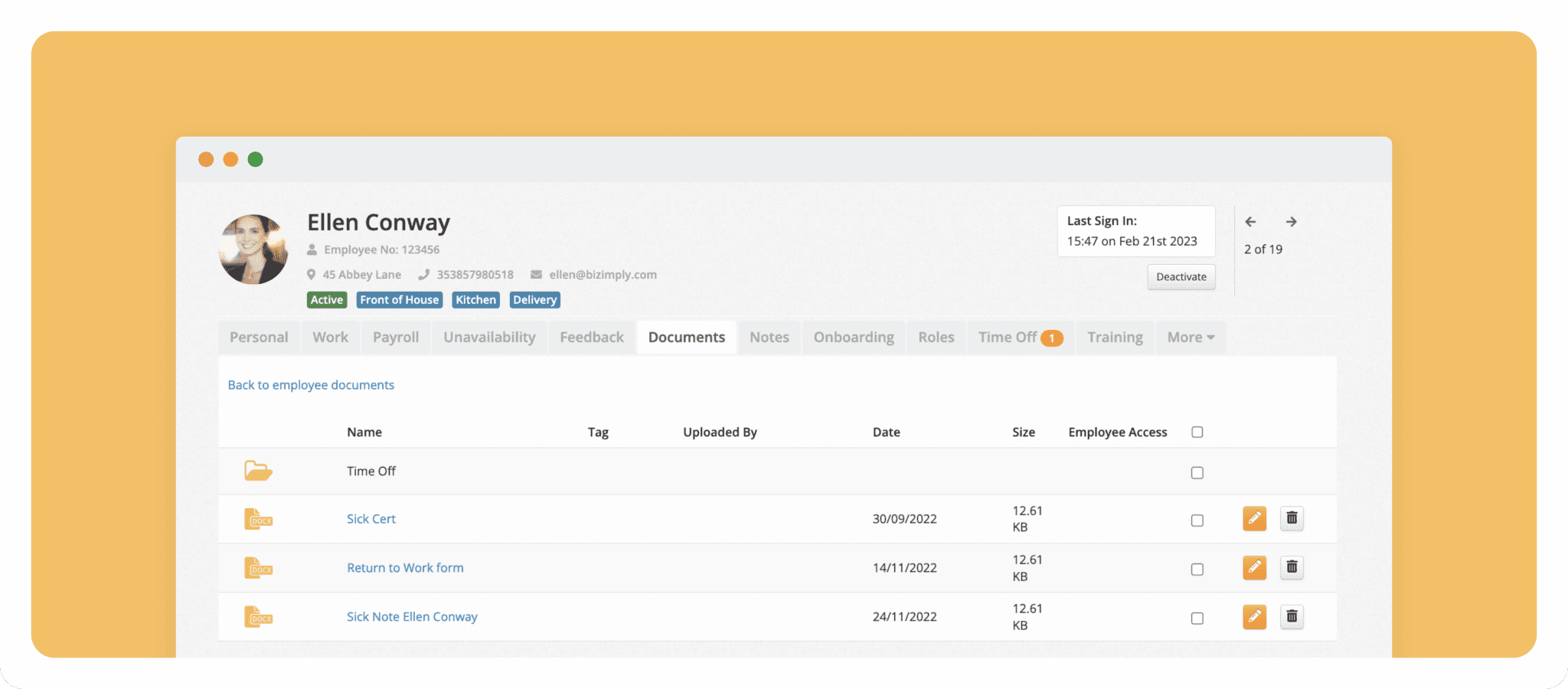Edit the Sick Cert document with pencil icon
The height and width of the screenshot is (689, 1568).
[1254, 518]
